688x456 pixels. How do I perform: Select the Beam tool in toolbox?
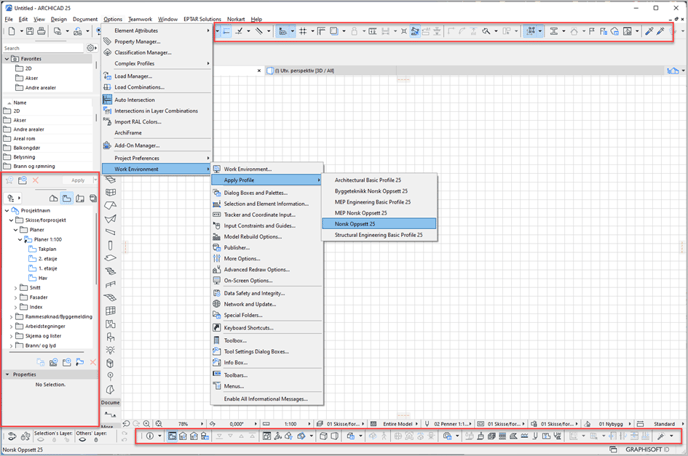pos(111,232)
